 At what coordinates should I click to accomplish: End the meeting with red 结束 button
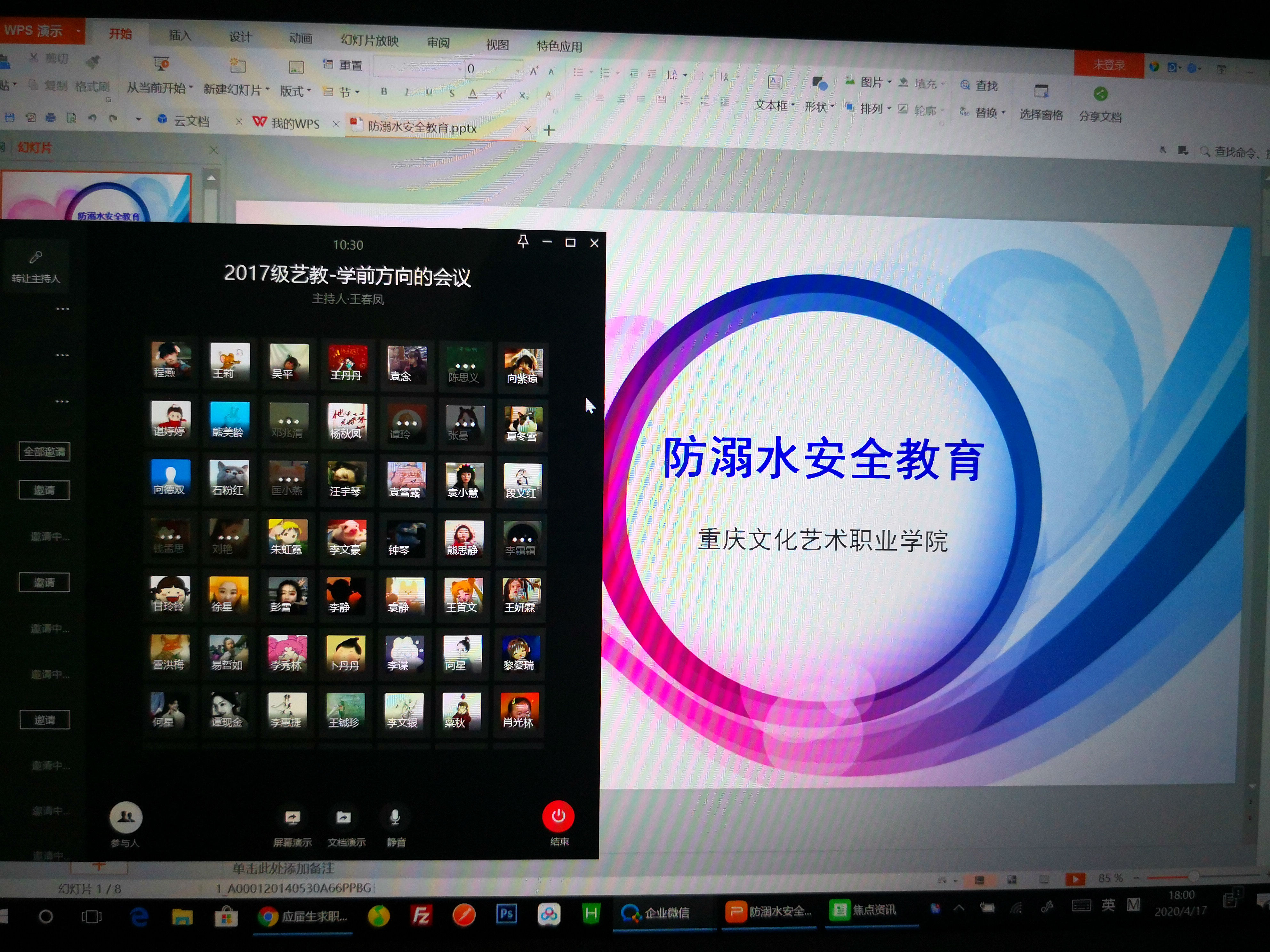[x=558, y=816]
